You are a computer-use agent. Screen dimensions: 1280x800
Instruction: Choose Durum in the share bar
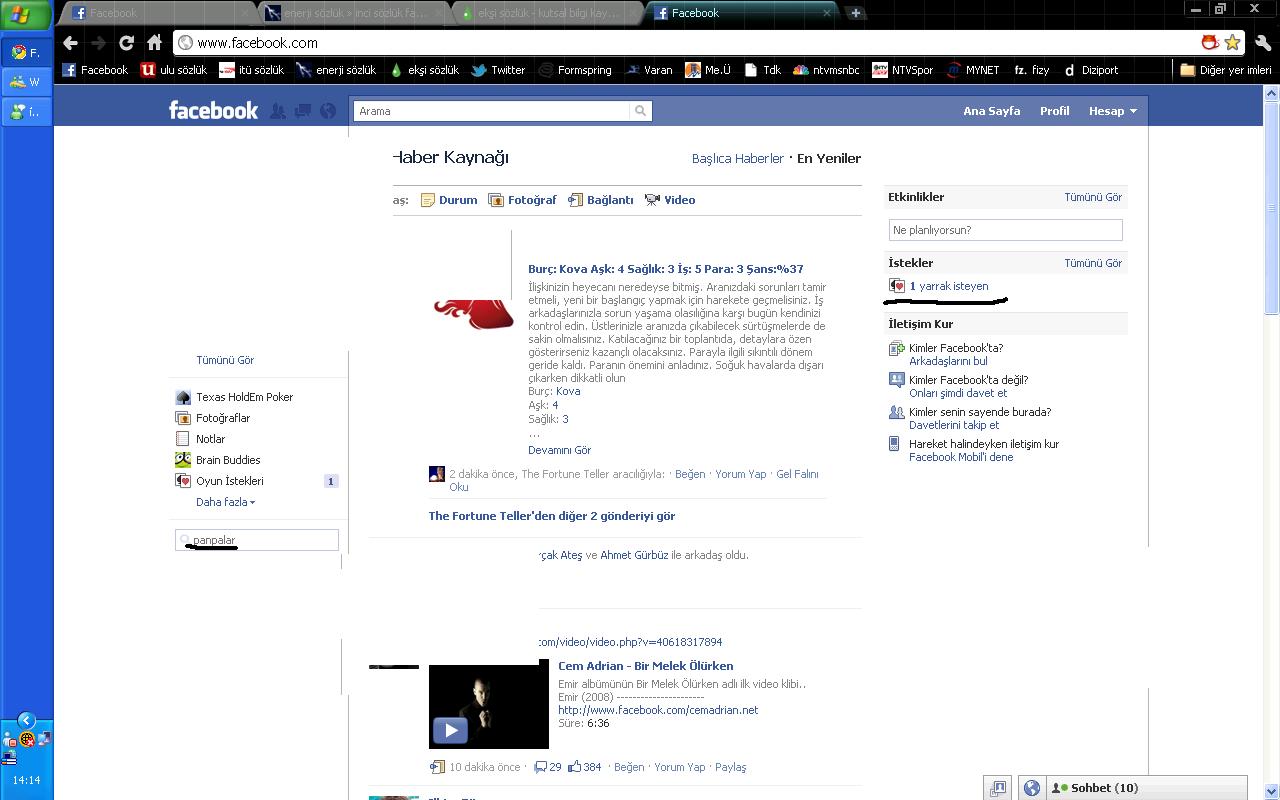[x=449, y=200]
